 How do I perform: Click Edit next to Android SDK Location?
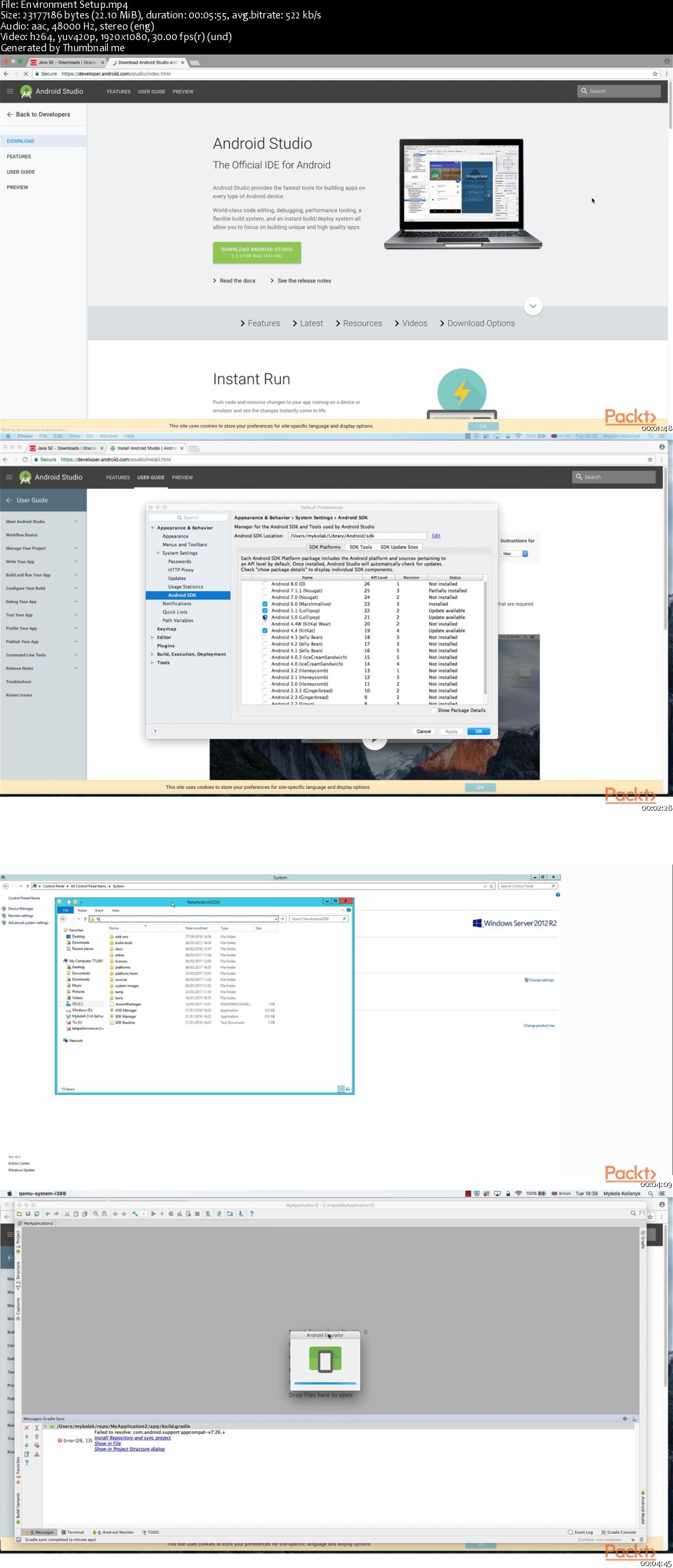click(x=436, y=536)
